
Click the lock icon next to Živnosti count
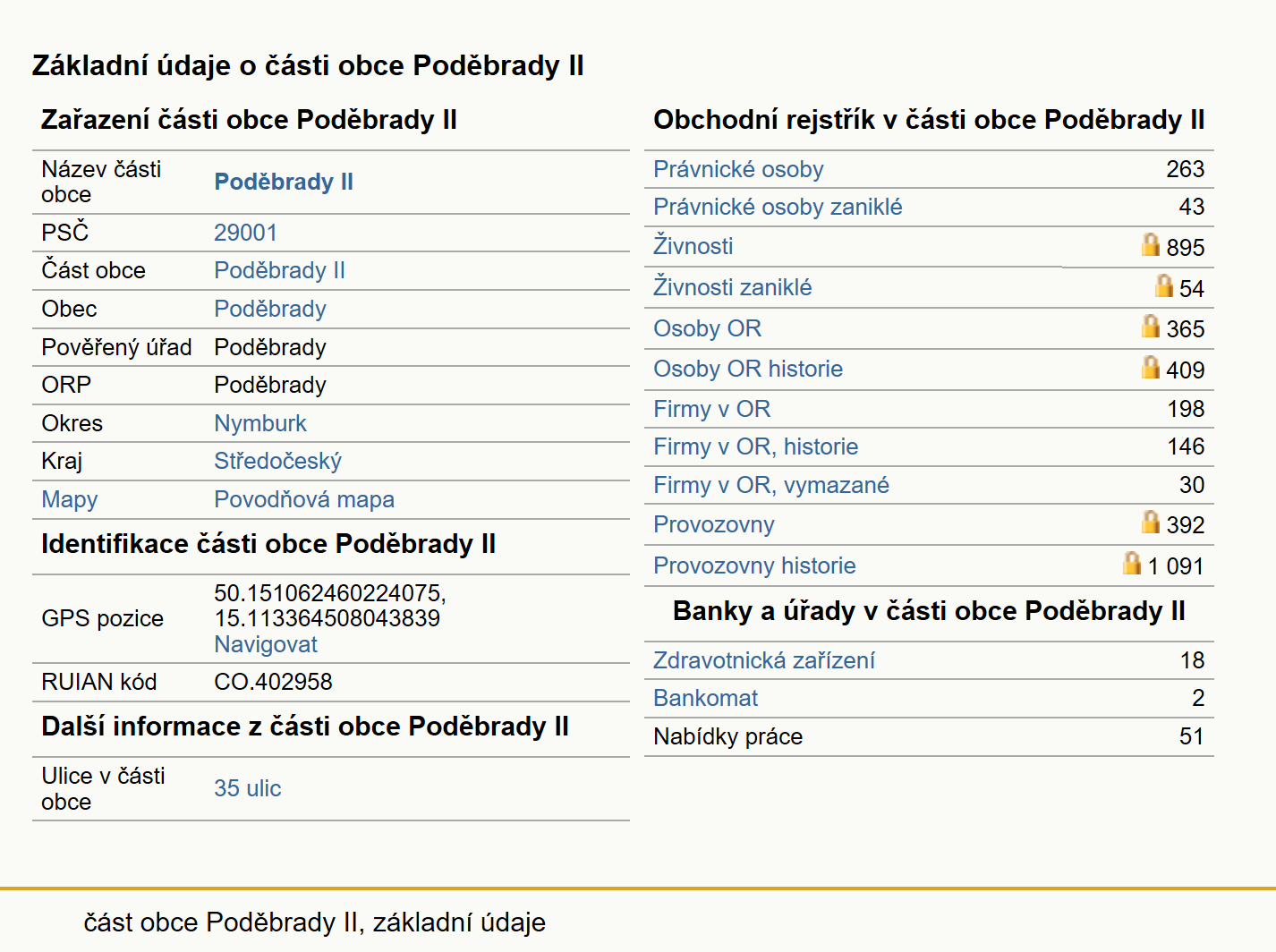[1151, 244]
